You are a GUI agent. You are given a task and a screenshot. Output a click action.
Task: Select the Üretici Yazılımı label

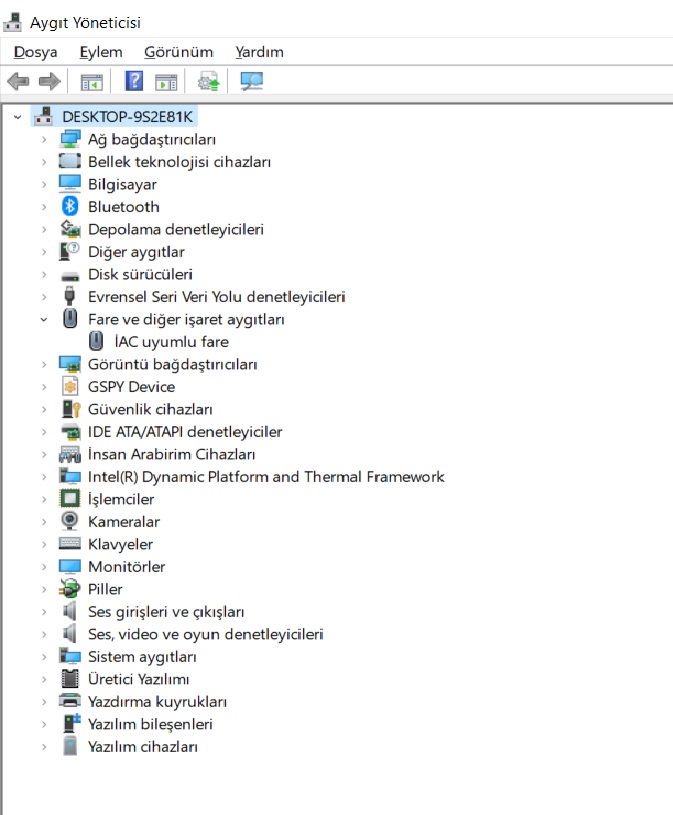pos(139,679)
